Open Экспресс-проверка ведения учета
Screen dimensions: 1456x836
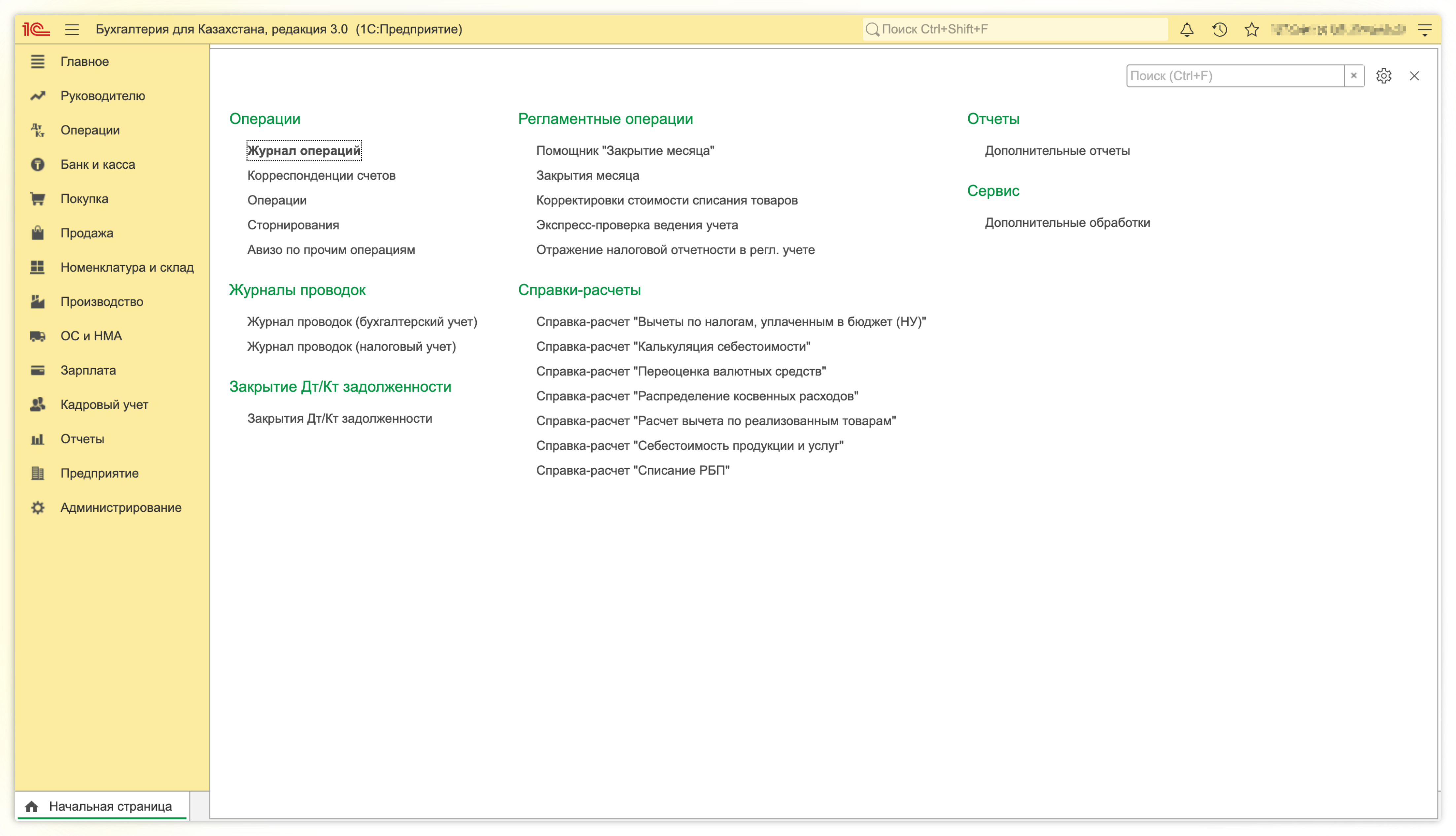click(637, 225)
